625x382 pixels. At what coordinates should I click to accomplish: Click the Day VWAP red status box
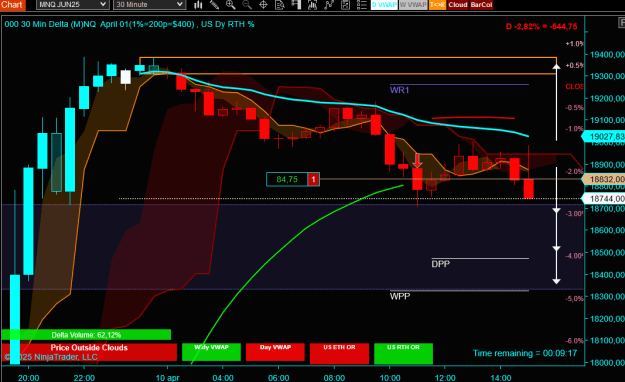[275, 352]
